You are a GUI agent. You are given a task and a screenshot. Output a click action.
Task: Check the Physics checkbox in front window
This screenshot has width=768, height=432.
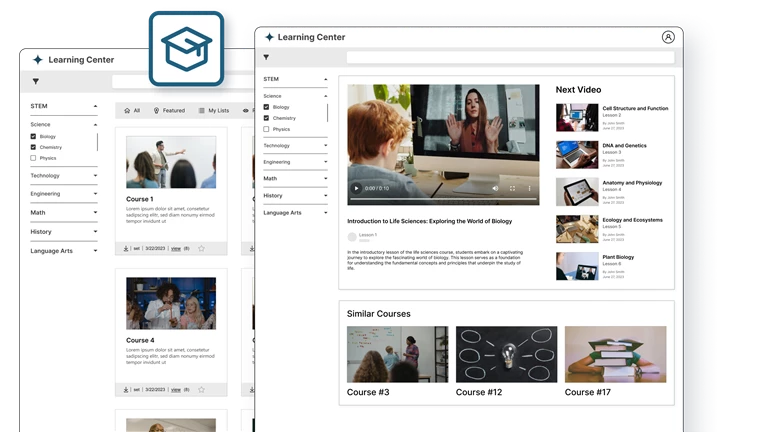[266, 129]
